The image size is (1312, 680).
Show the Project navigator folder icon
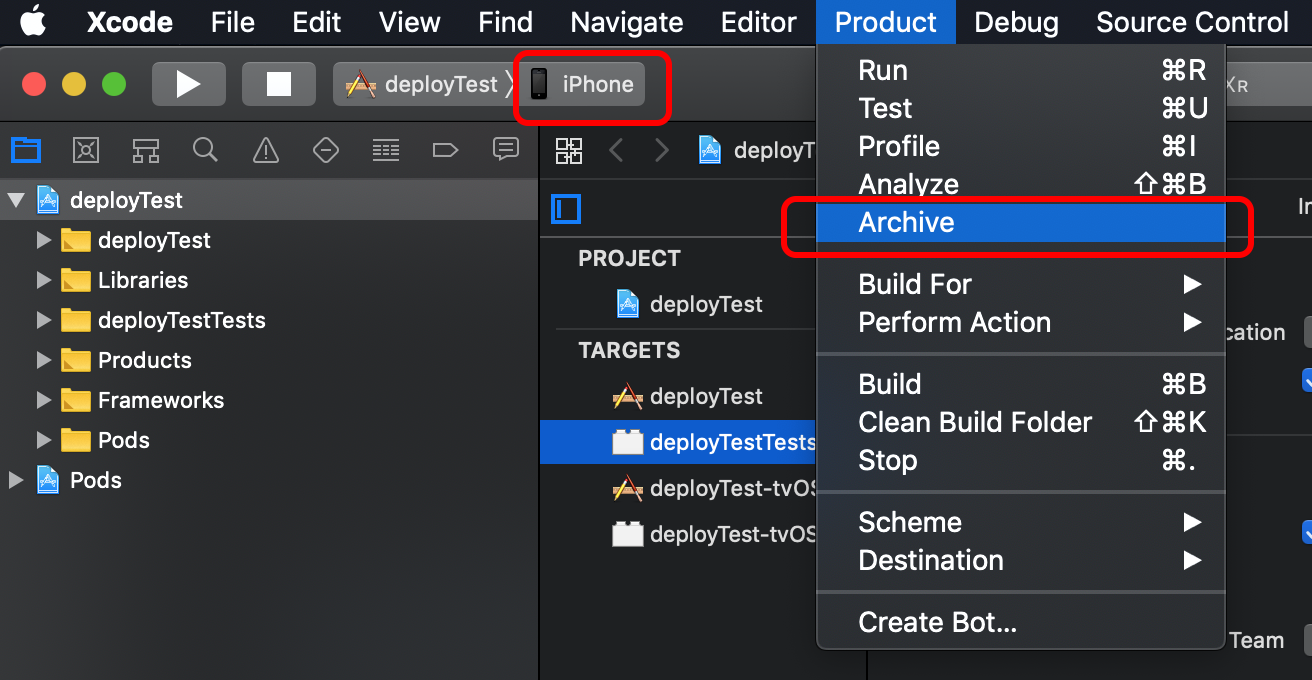[26, 150]
